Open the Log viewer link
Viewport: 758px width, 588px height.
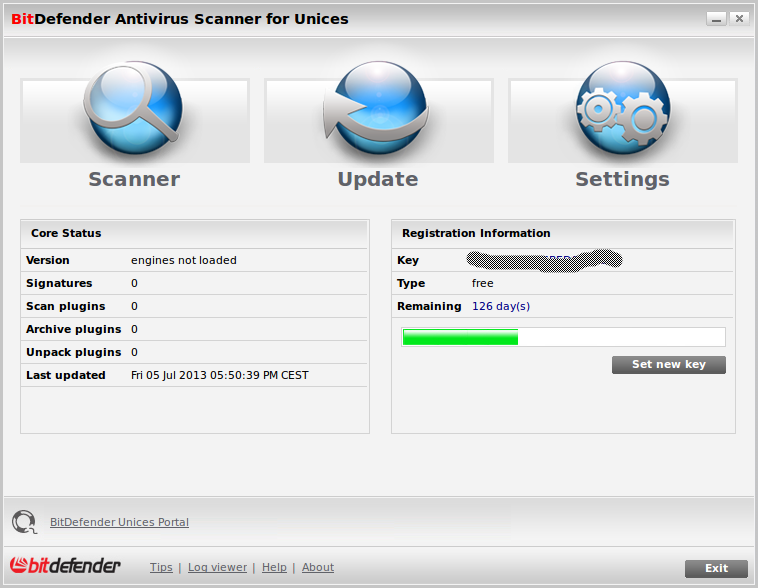coord(217,567)
